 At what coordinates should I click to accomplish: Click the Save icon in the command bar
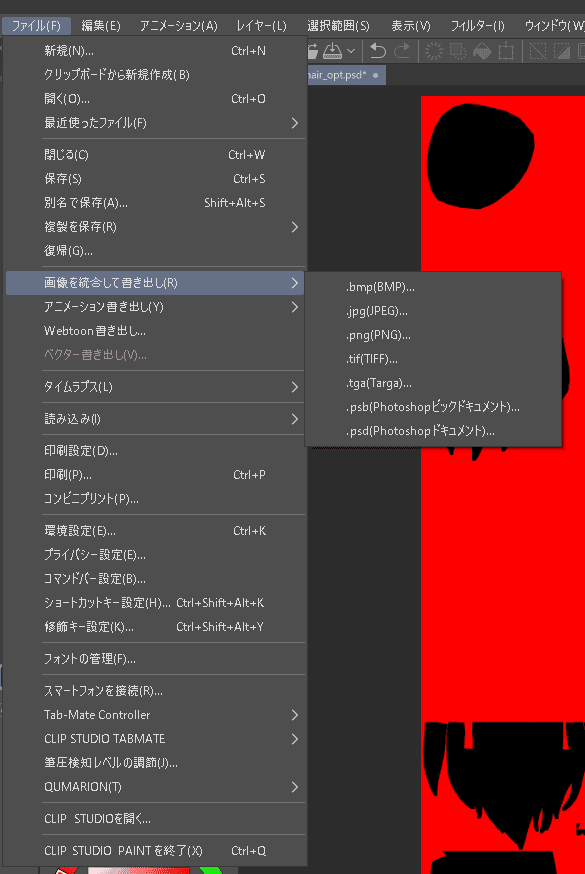[333, 51]
